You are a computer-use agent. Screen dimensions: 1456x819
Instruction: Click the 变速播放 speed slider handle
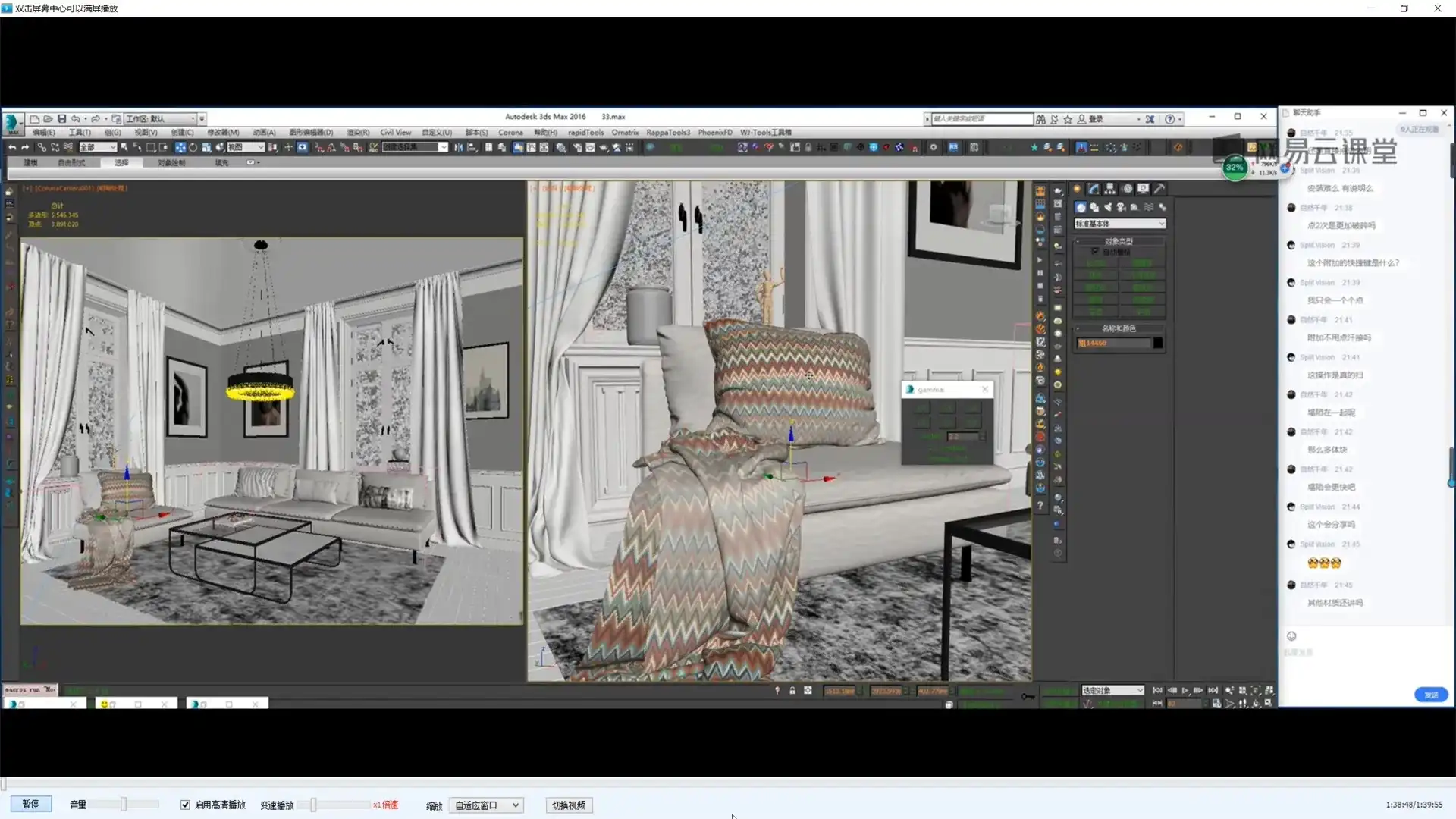313,805
